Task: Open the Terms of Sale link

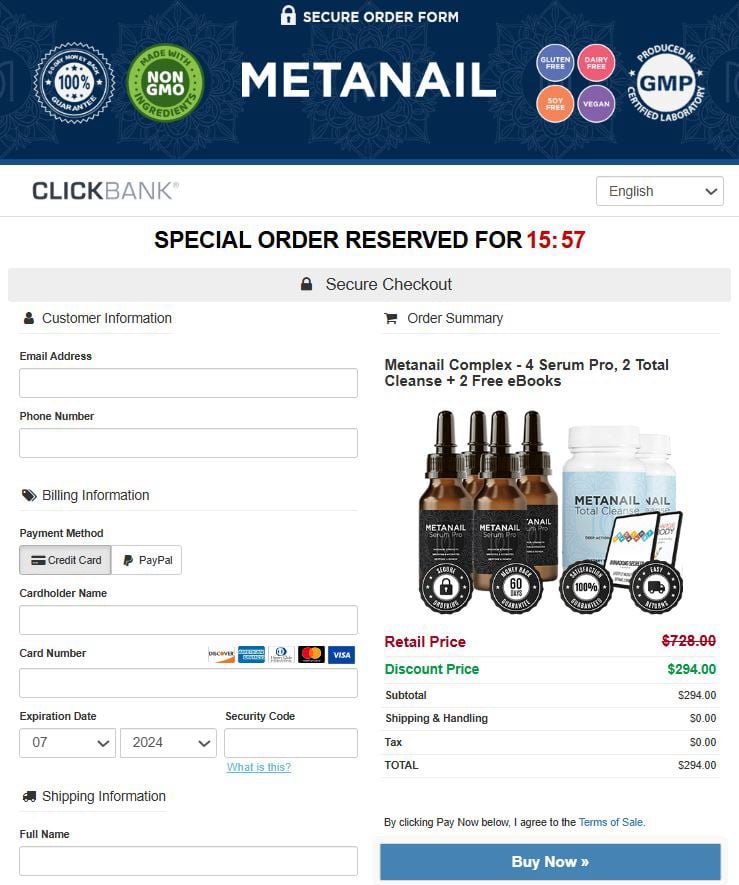Action: [x=611, y=822]
